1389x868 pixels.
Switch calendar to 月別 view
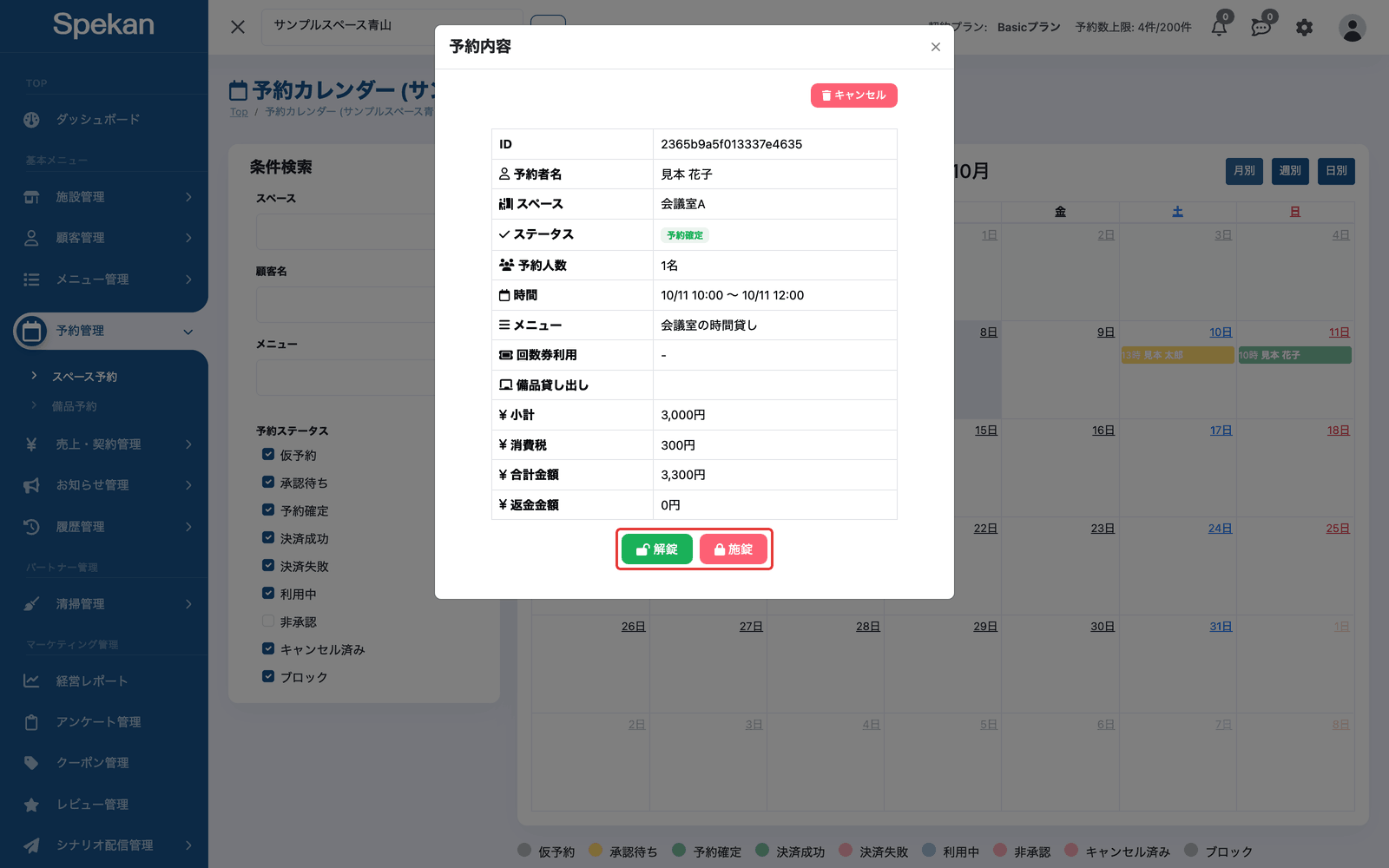pyautogui.click(x=1244, y=171)
